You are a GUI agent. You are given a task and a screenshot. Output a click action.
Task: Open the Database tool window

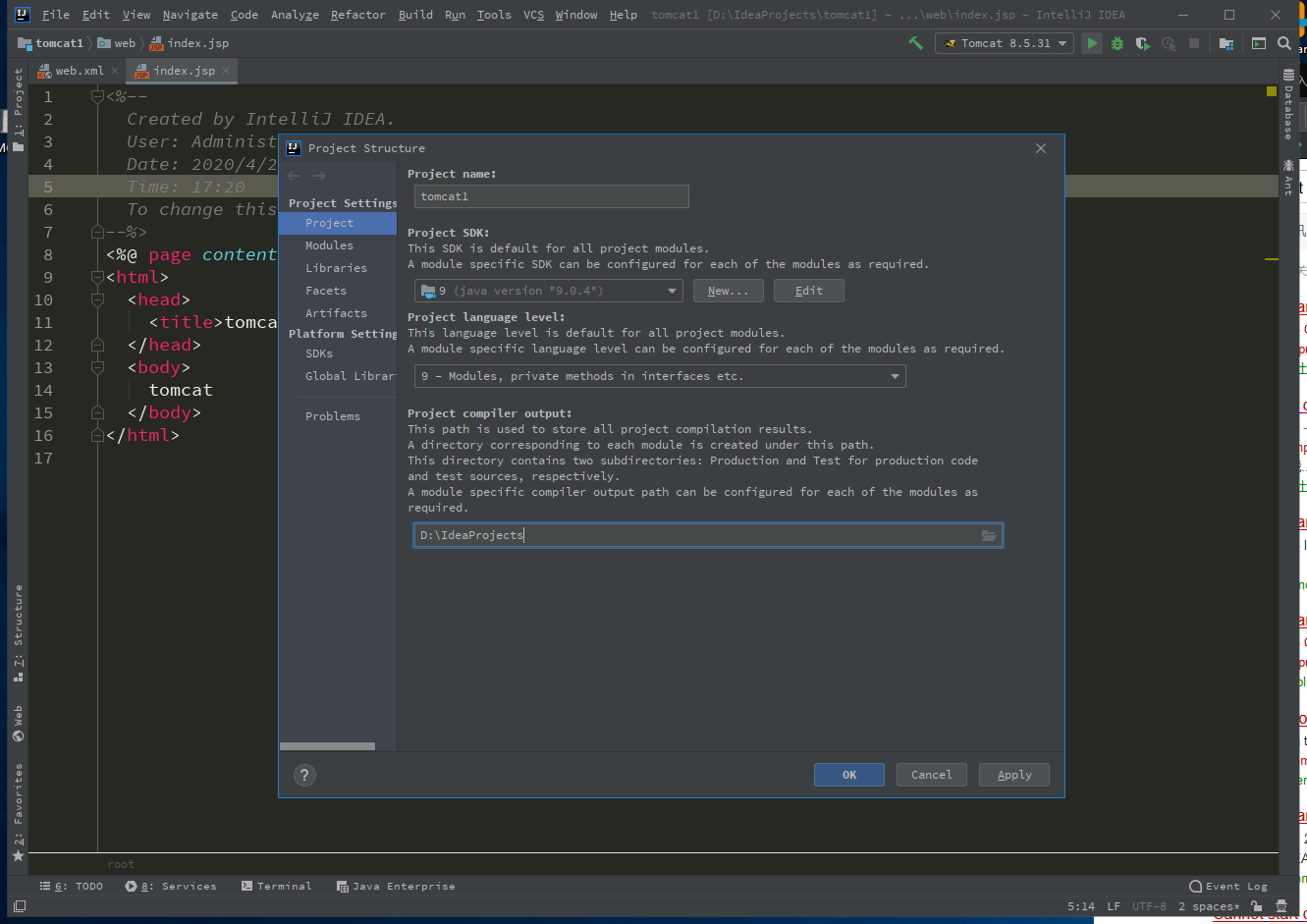pos(1288,104)
